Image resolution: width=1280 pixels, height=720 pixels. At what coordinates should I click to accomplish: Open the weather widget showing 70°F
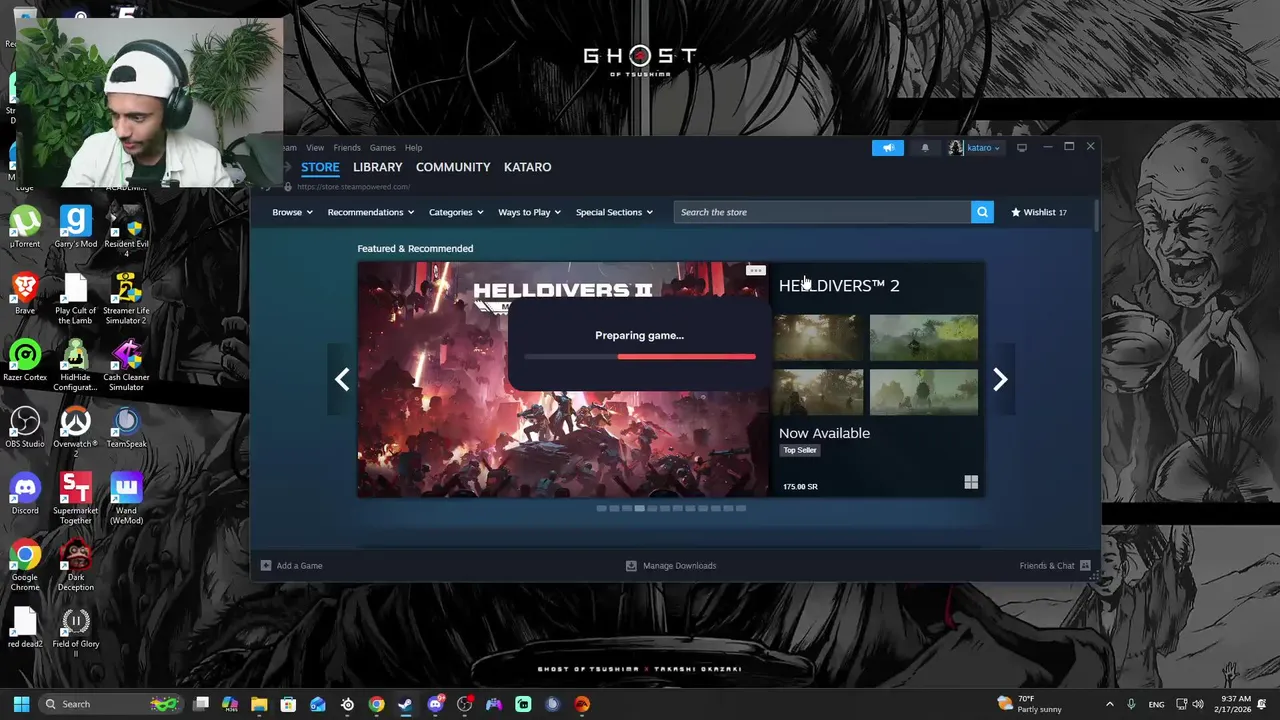pos(1030,704)
